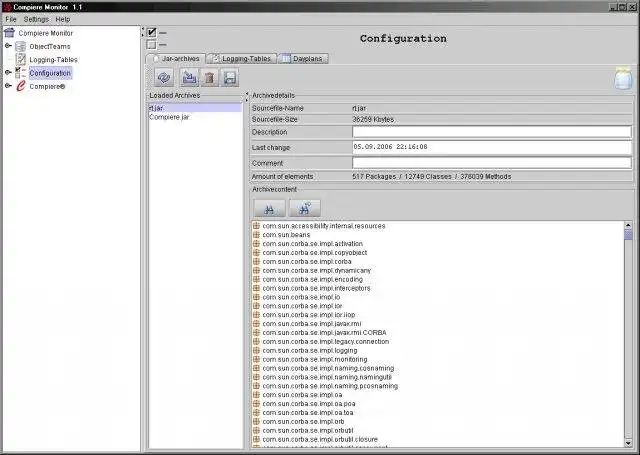Click the Comment input field
Image resolution: width=640 pixels, height=455 pixels.
tap(492, 162)
